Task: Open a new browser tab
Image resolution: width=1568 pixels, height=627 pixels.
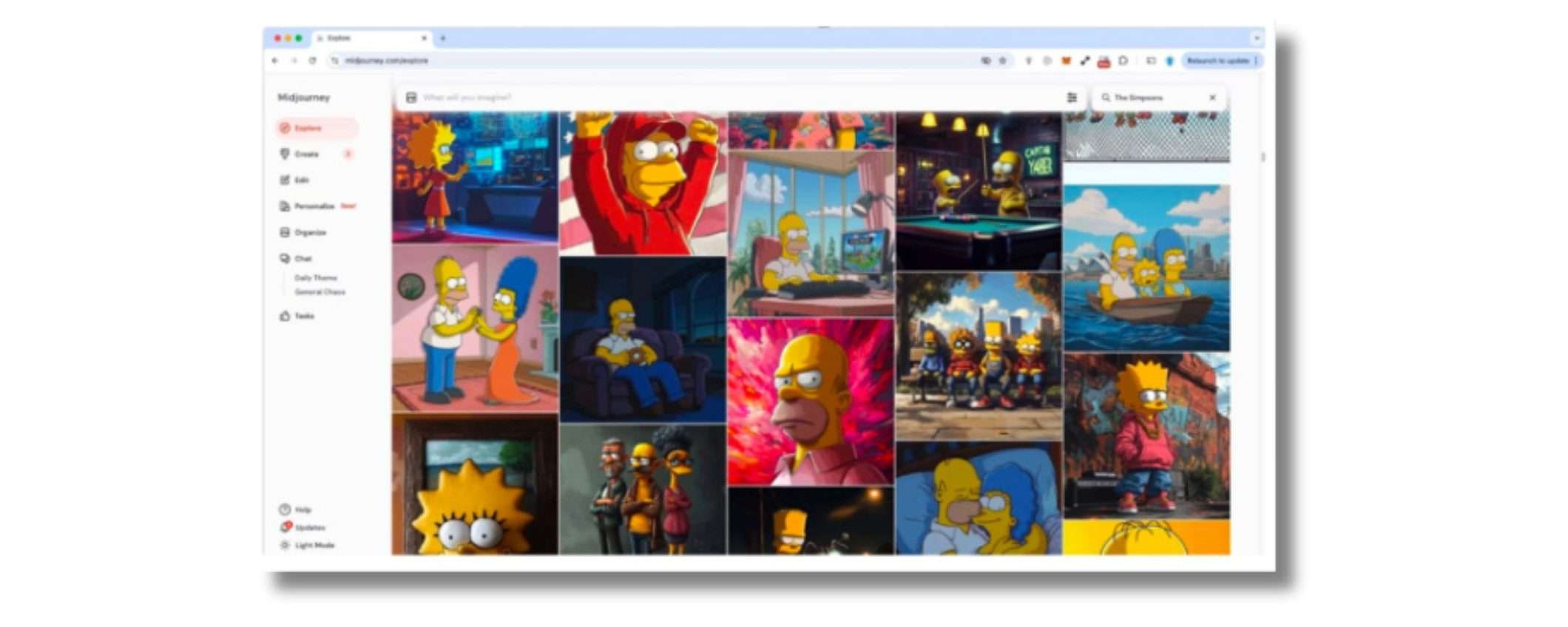Action: (x=443, y=38)
